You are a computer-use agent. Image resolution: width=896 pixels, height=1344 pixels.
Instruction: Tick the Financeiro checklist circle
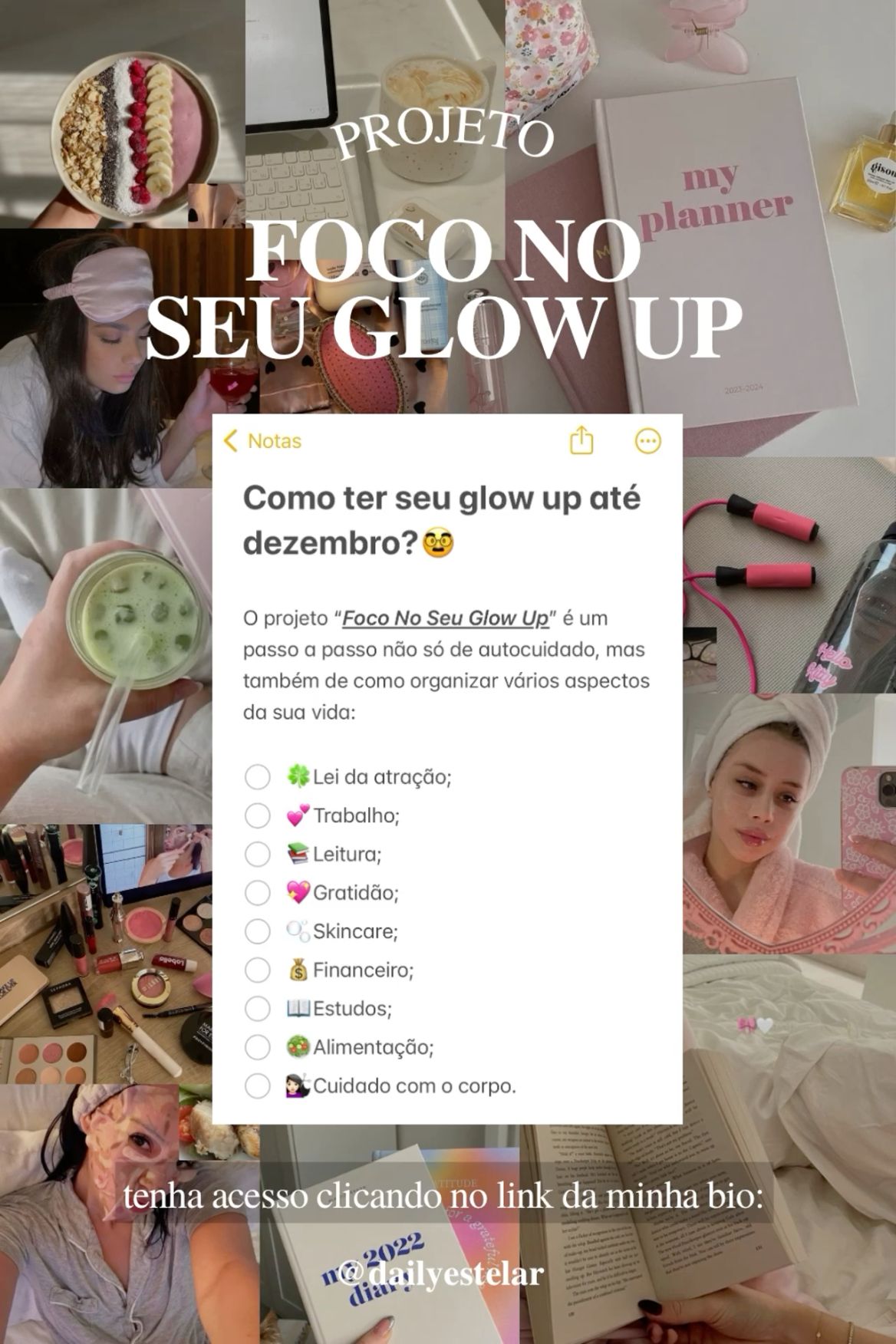(x=257, y=970)
